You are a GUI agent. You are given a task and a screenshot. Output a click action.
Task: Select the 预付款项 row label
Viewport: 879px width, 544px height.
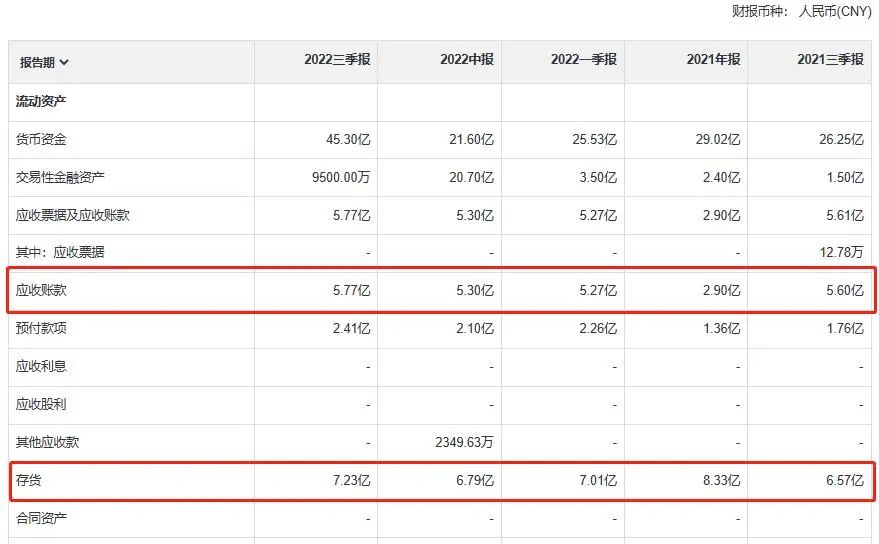[41, 328]
